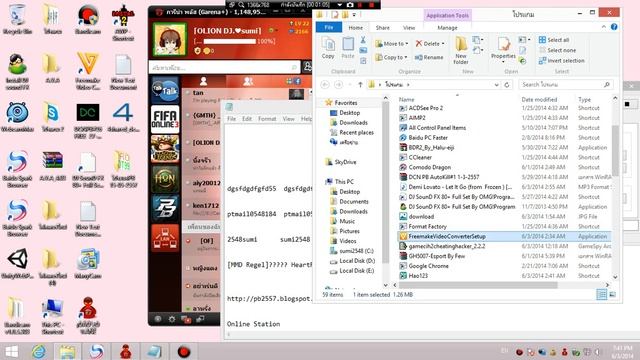Open FIFA Online 3 in Garena sidebar
This screenshot has height=360, width=640.
165,119
